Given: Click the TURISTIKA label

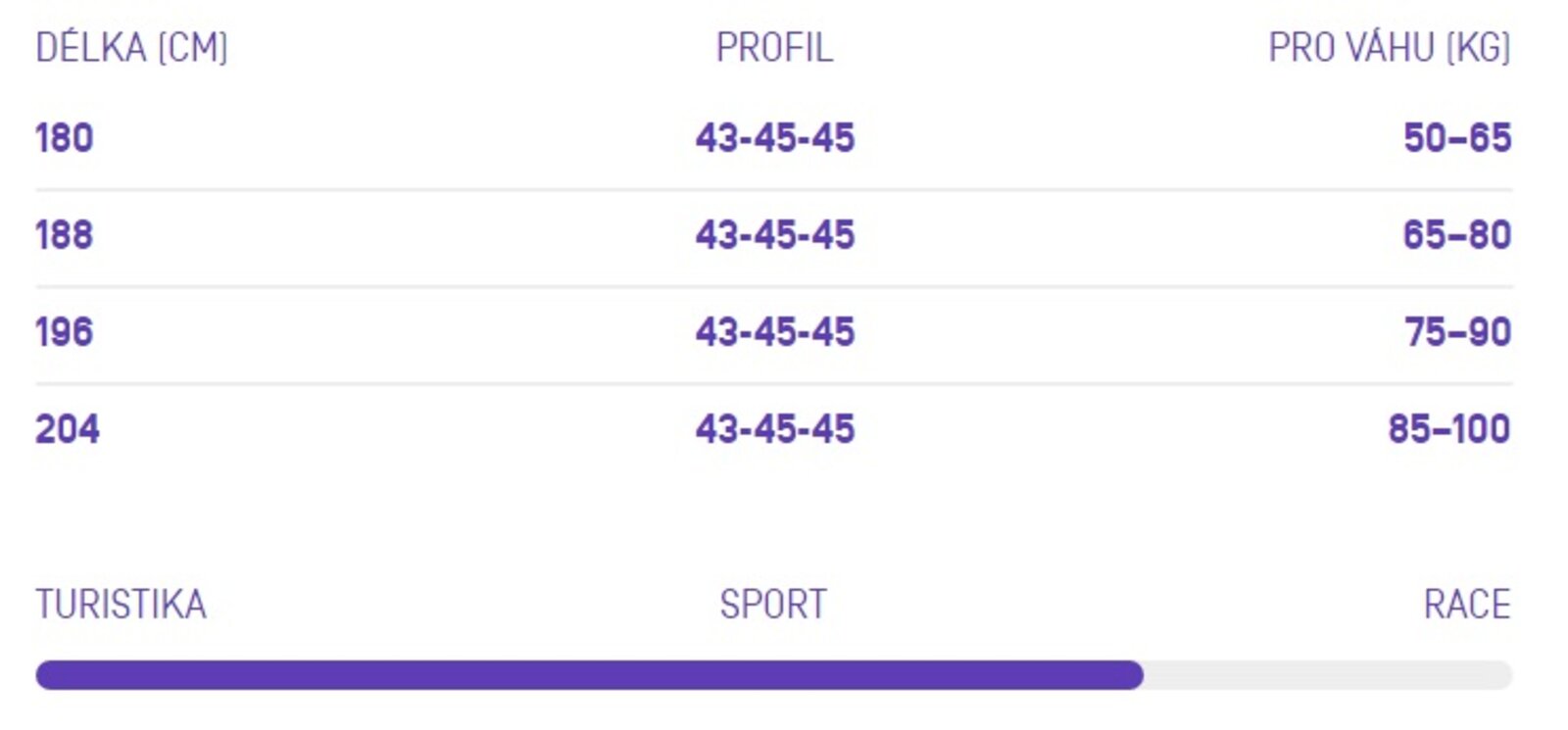Looking at the screenshot, I should [121, 605].
